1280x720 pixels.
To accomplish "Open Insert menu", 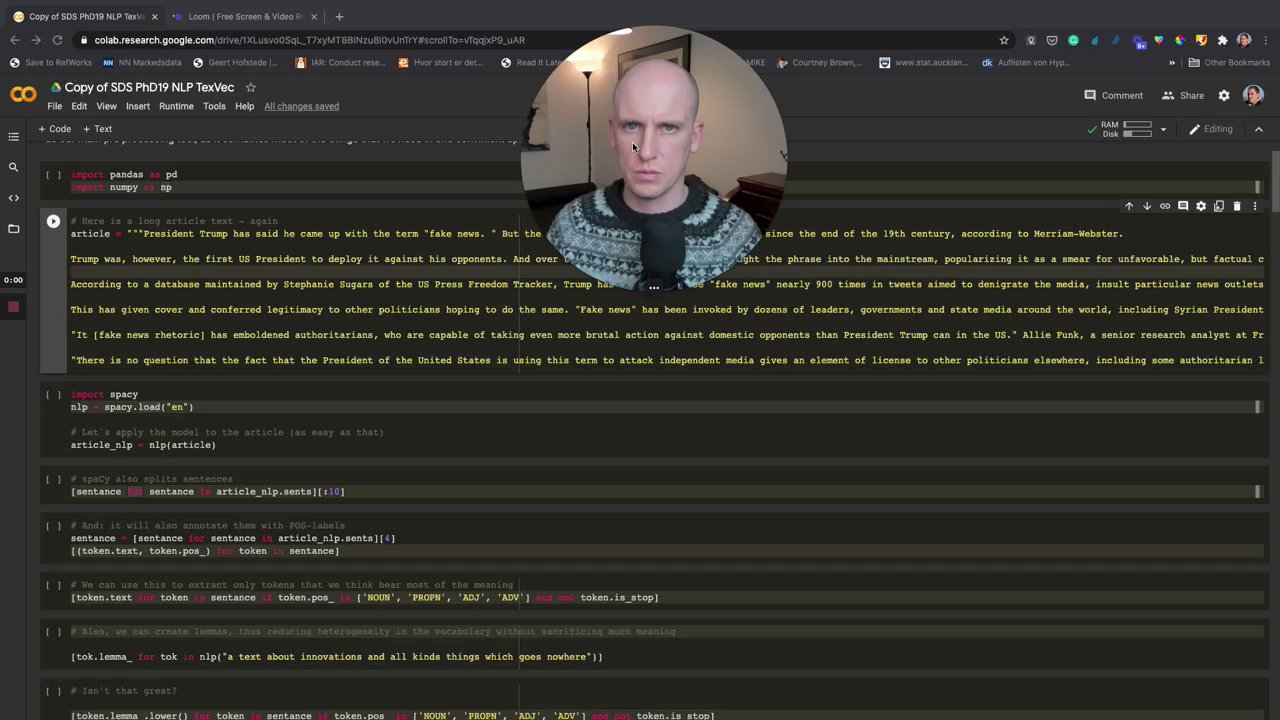I will 138,106.
